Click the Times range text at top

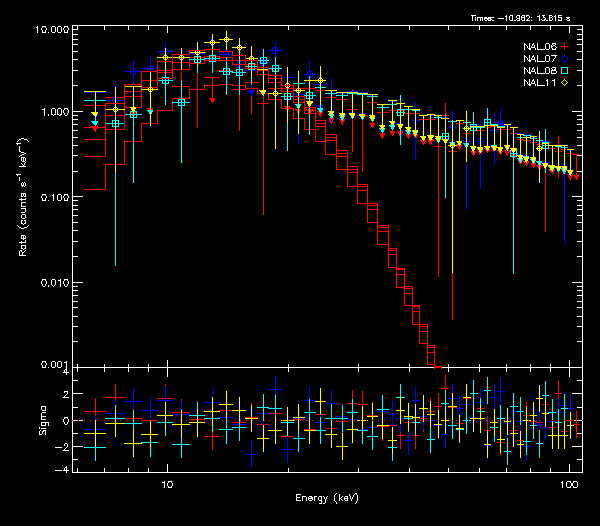click(525, 18)
